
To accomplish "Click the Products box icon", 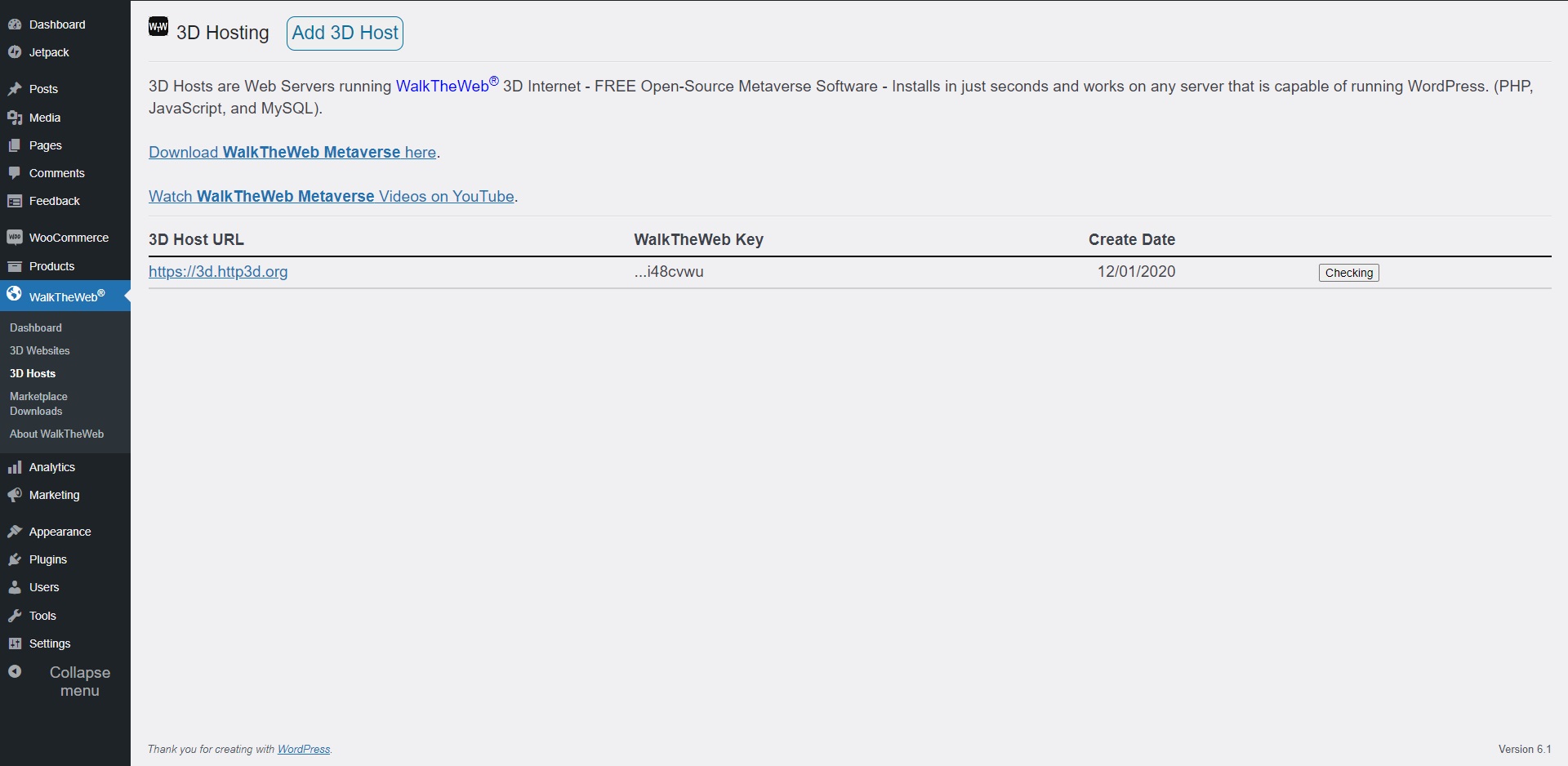I will click(15, 266).
